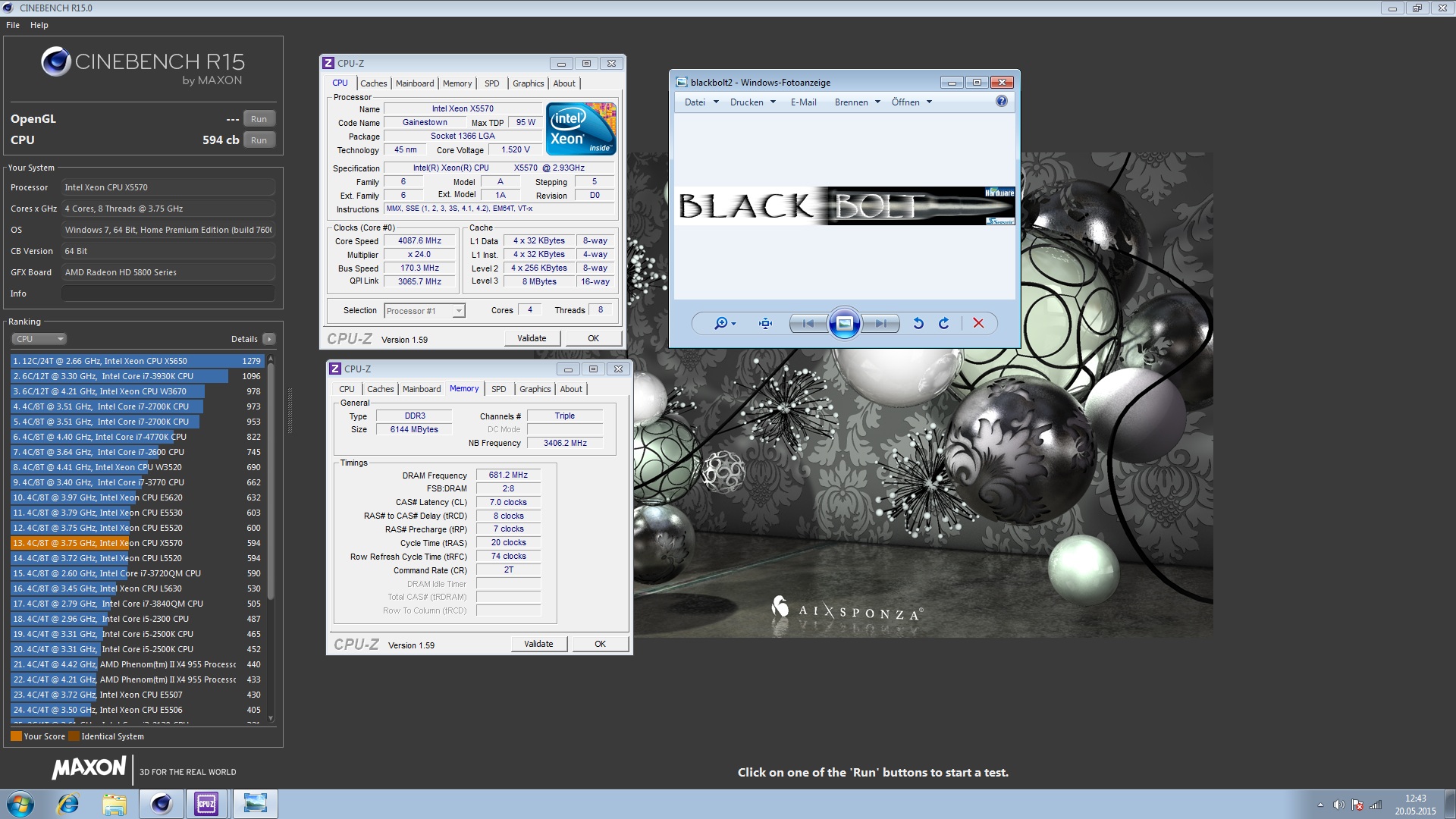Go to previous photo in viewer
The width and height of the screenshot is (1456, 819).
tap(808, 324)
